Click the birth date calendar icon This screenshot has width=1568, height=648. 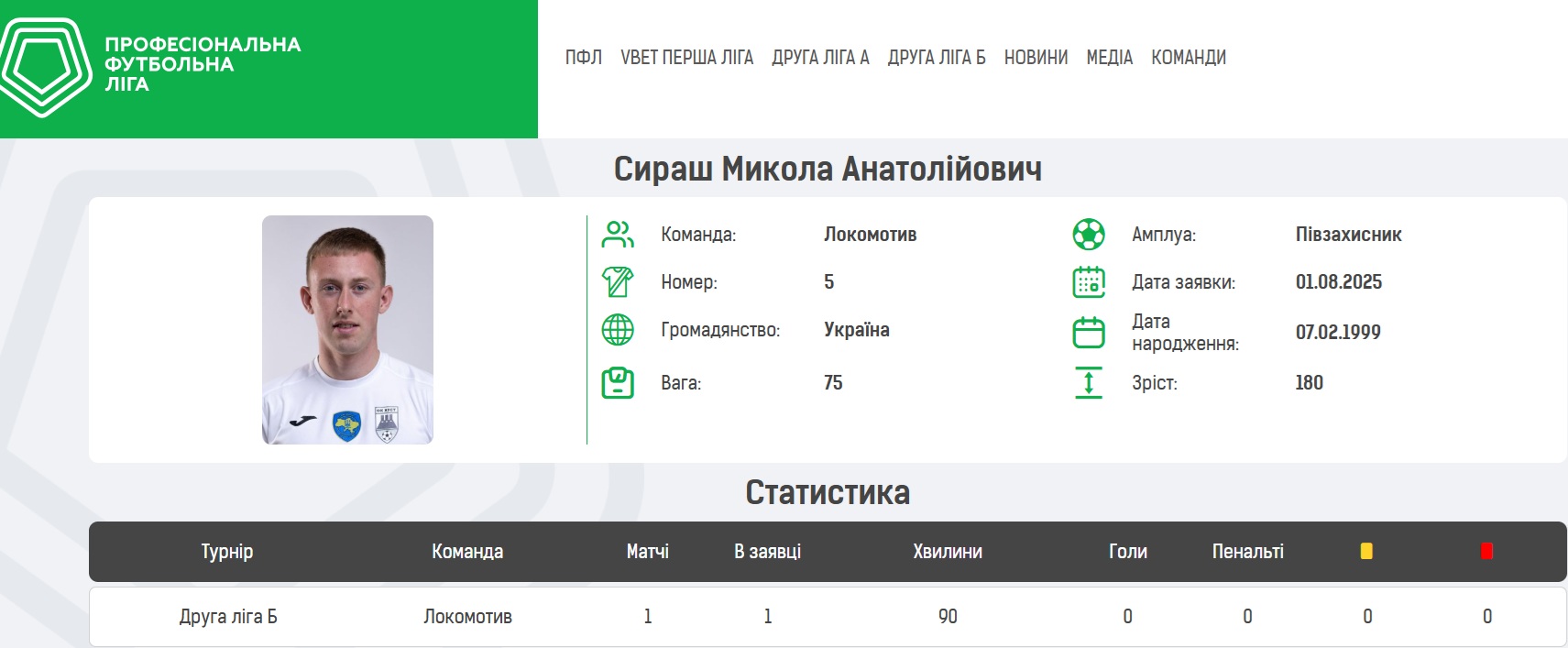1088,332
